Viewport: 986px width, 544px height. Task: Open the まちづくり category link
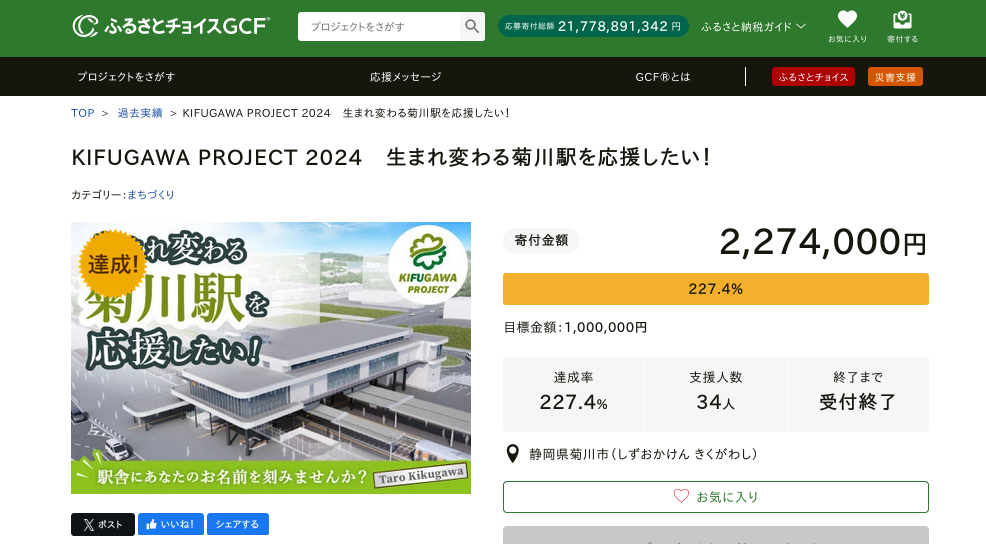pos(151,194)
